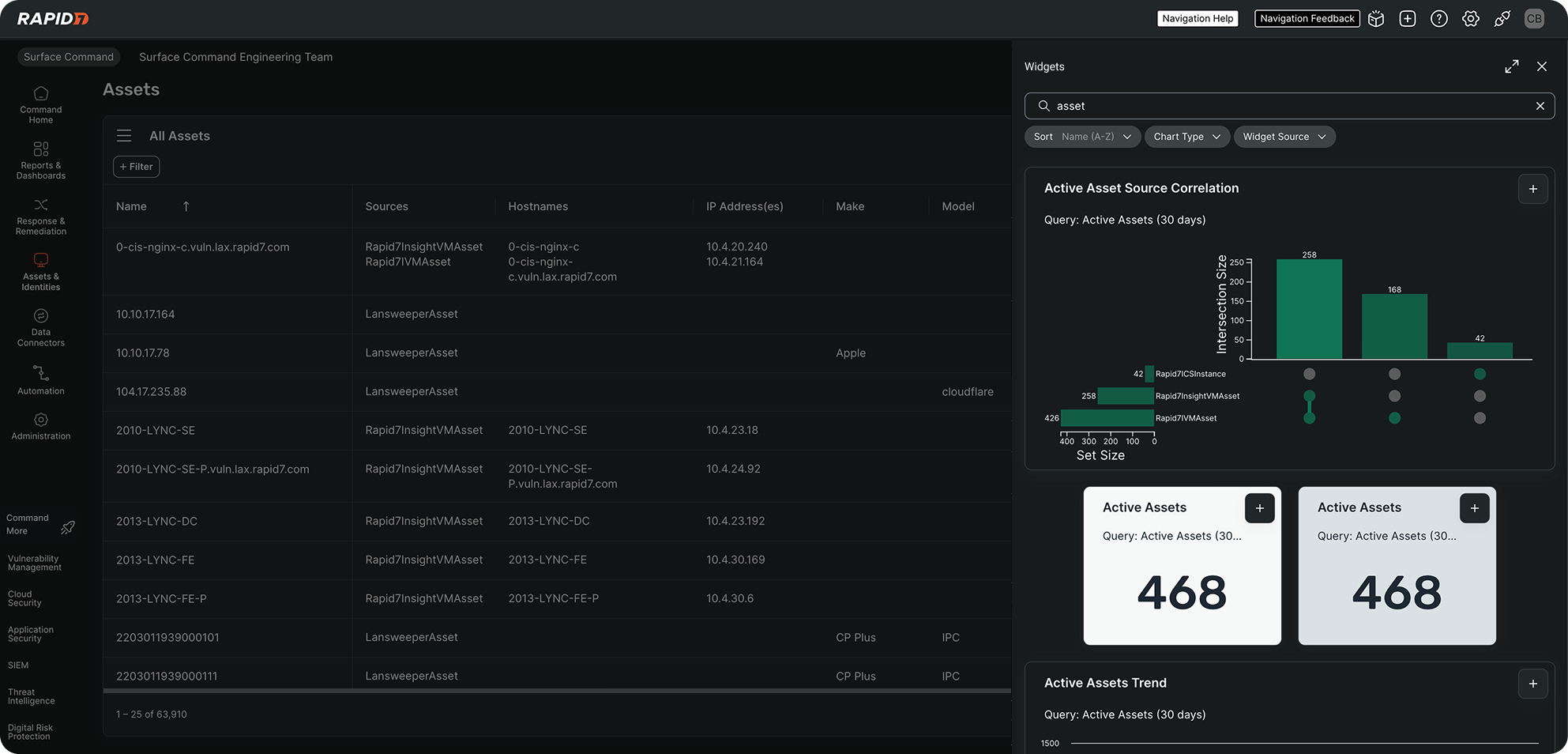Open Administration settings in the sidebar

coord(41,426)
